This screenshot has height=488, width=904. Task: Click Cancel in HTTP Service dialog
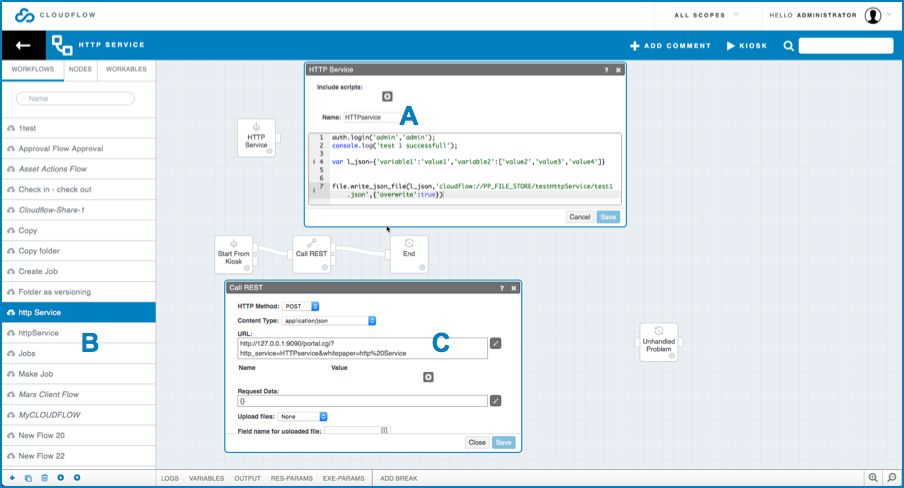pyautogui.click(x=579, y=217)
